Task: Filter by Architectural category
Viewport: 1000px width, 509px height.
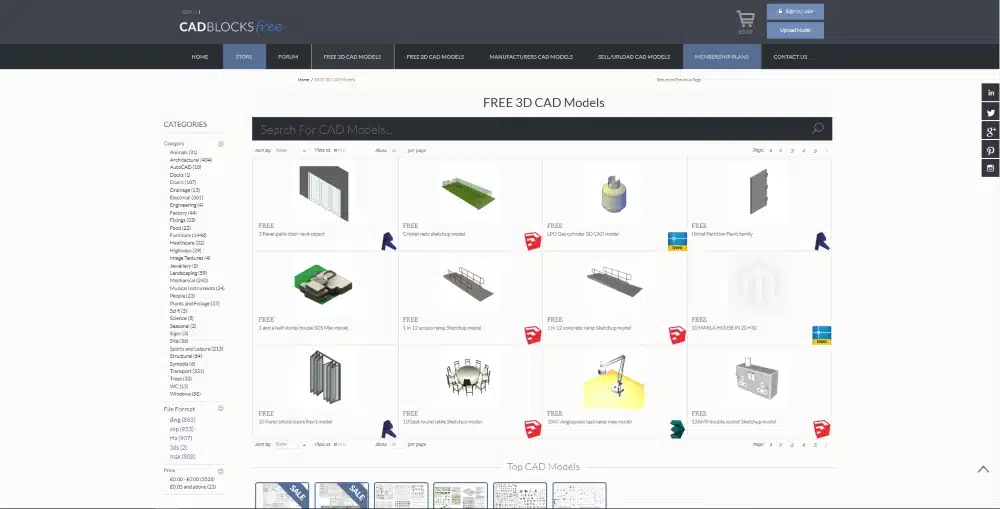Action: coord(190,160)
